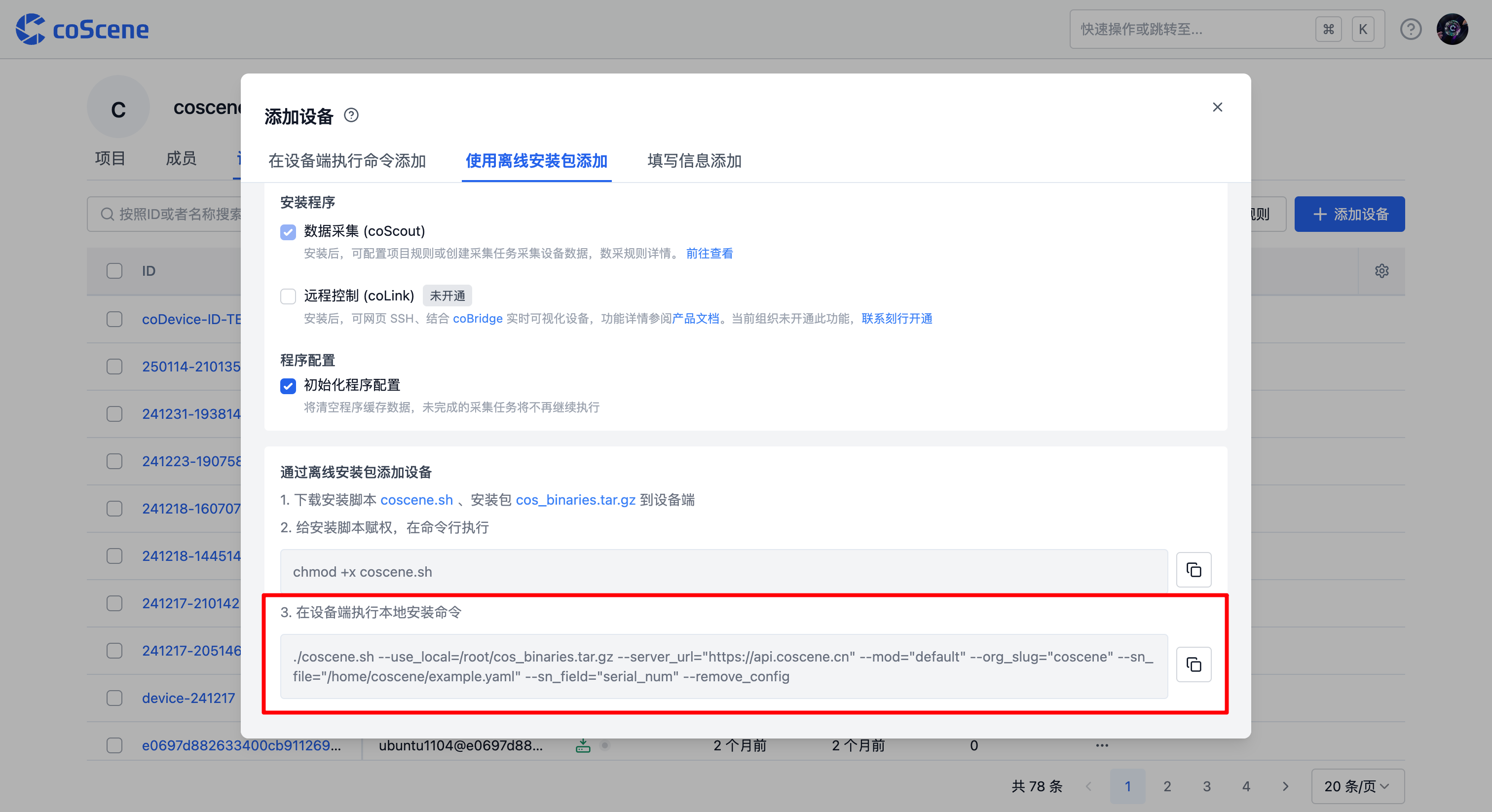Check the 241231-193814 row checkbox
1492x812 pixels.
tap(114, 414)
